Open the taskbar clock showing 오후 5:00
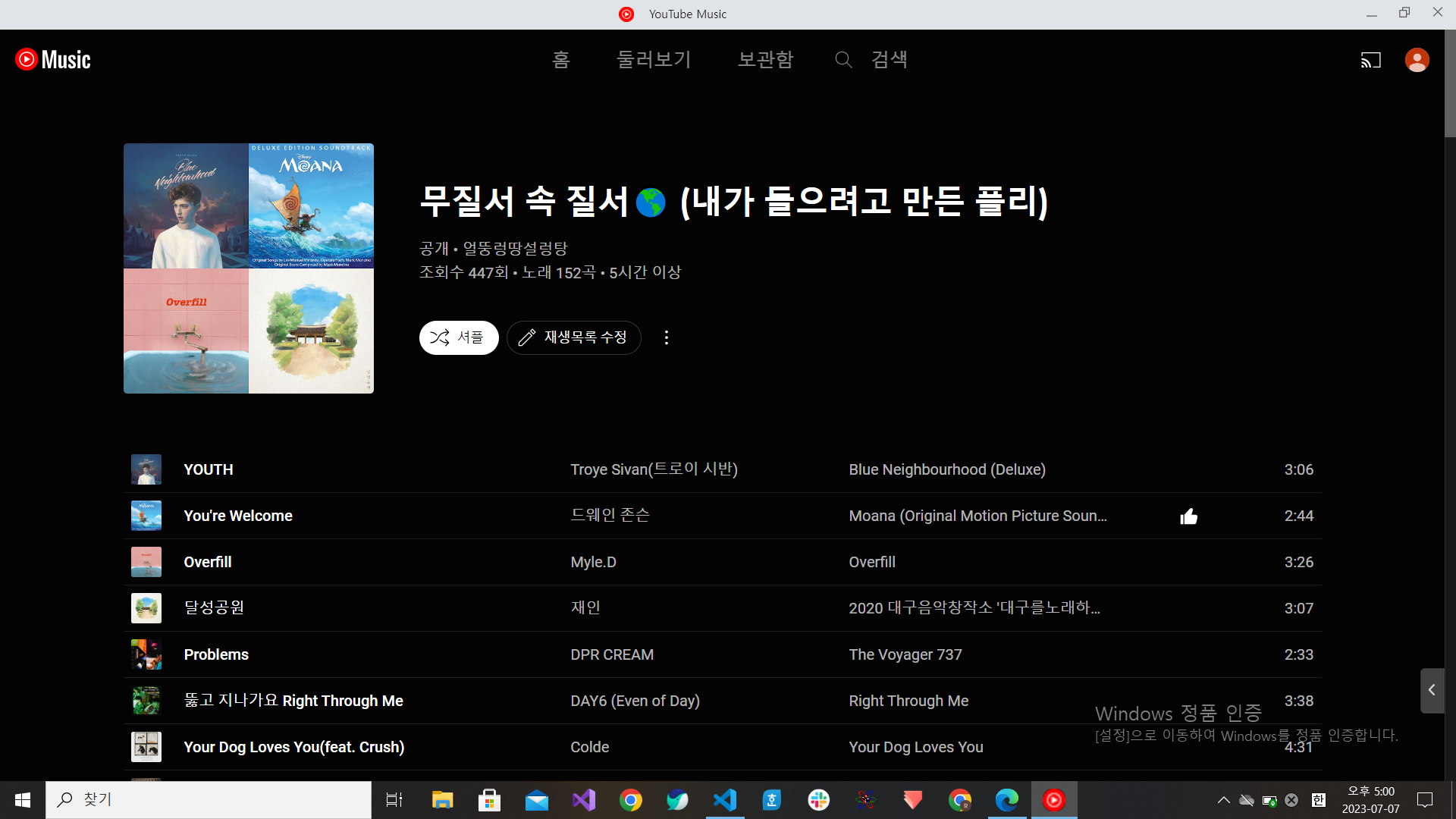Image resolution: width=1456 pixels, height=819 pixels. [x=1371, y=800]
